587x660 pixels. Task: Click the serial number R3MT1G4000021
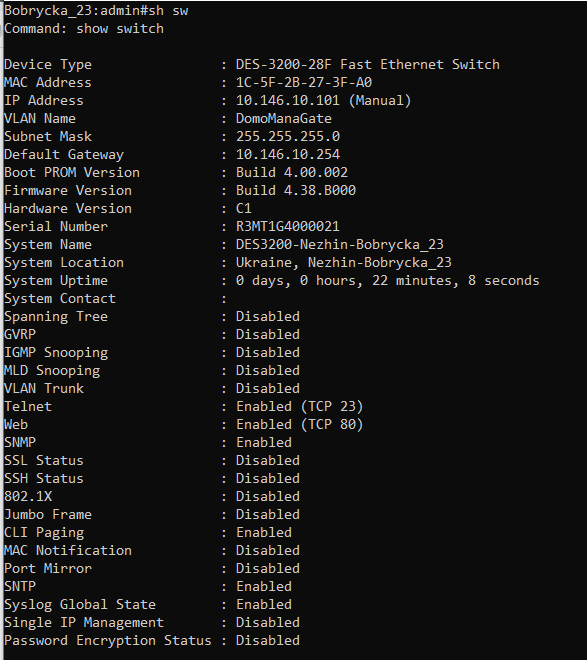(287, 226)
